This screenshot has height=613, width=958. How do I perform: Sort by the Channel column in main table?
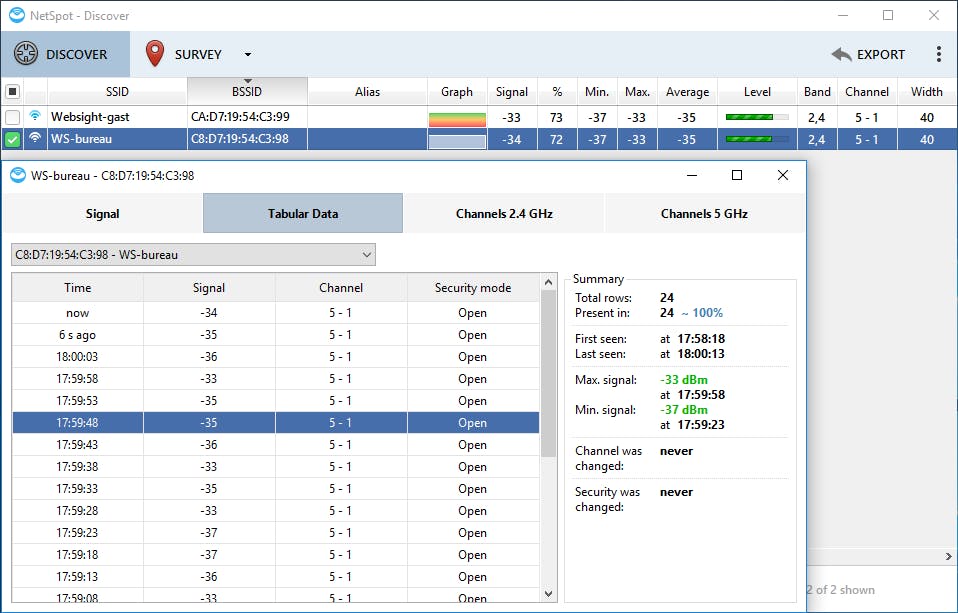tap(866, 92)
